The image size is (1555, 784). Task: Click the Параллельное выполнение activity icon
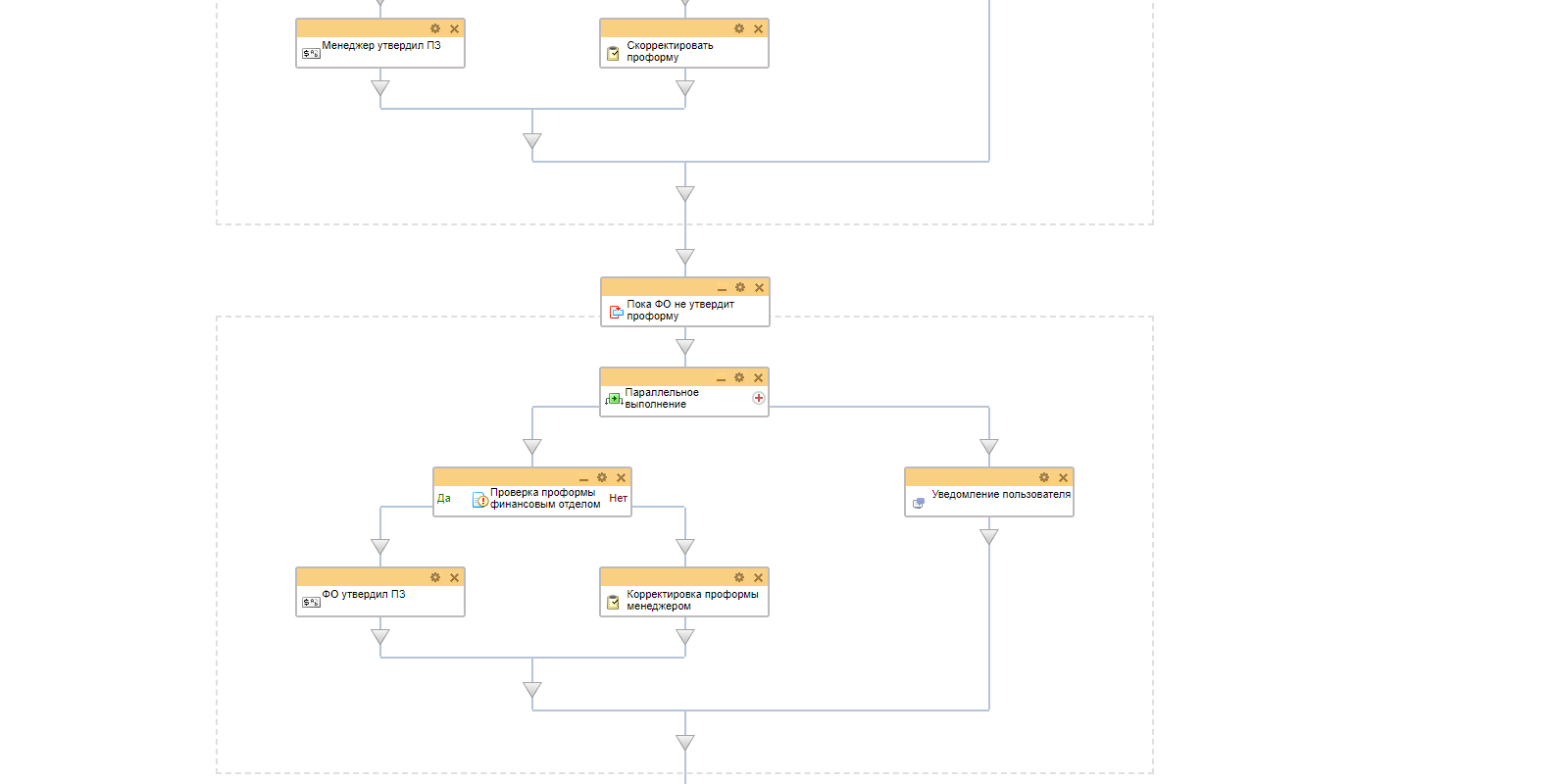615,399
